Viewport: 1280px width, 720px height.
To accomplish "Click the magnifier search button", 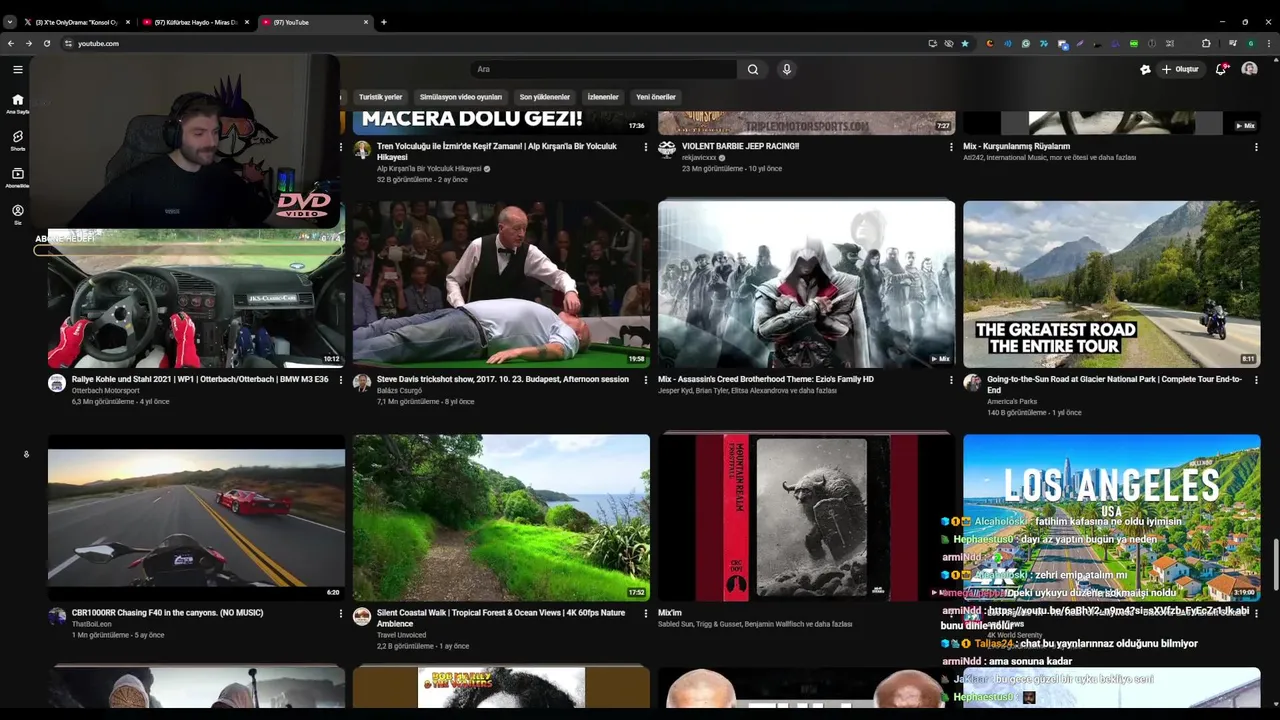I will [x=753, y=69].
